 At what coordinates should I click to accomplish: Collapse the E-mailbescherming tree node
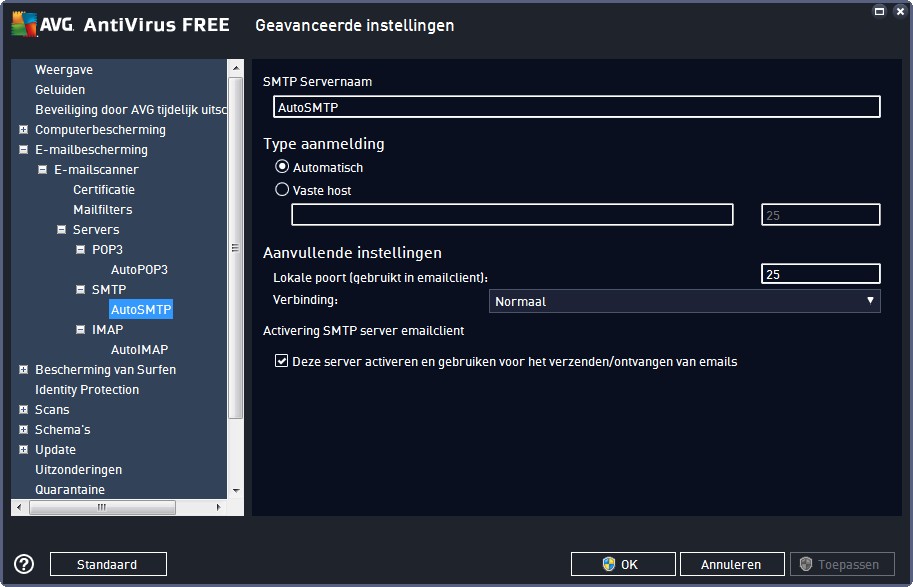coord(23,150)
